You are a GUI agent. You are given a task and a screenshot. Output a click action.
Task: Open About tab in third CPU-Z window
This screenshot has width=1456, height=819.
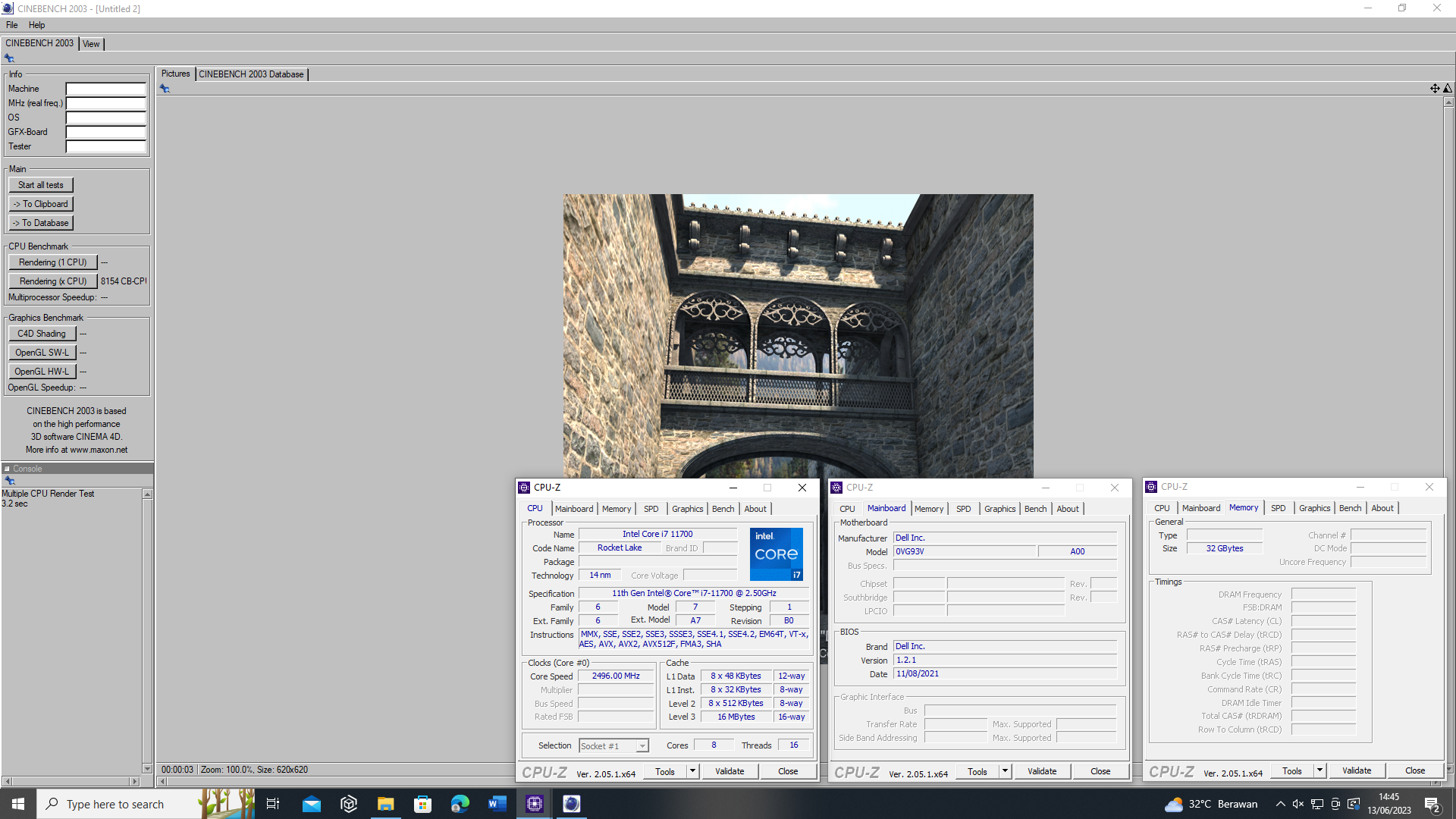click(x=1382, y=508)
